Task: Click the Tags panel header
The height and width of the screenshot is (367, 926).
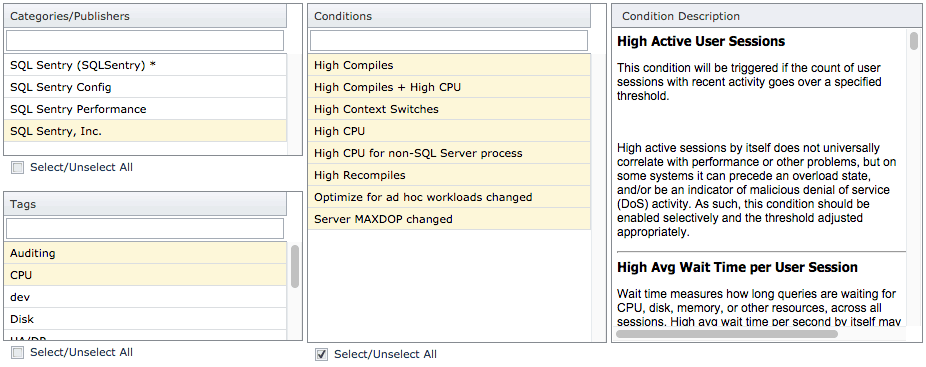Action: coord(145,204)
